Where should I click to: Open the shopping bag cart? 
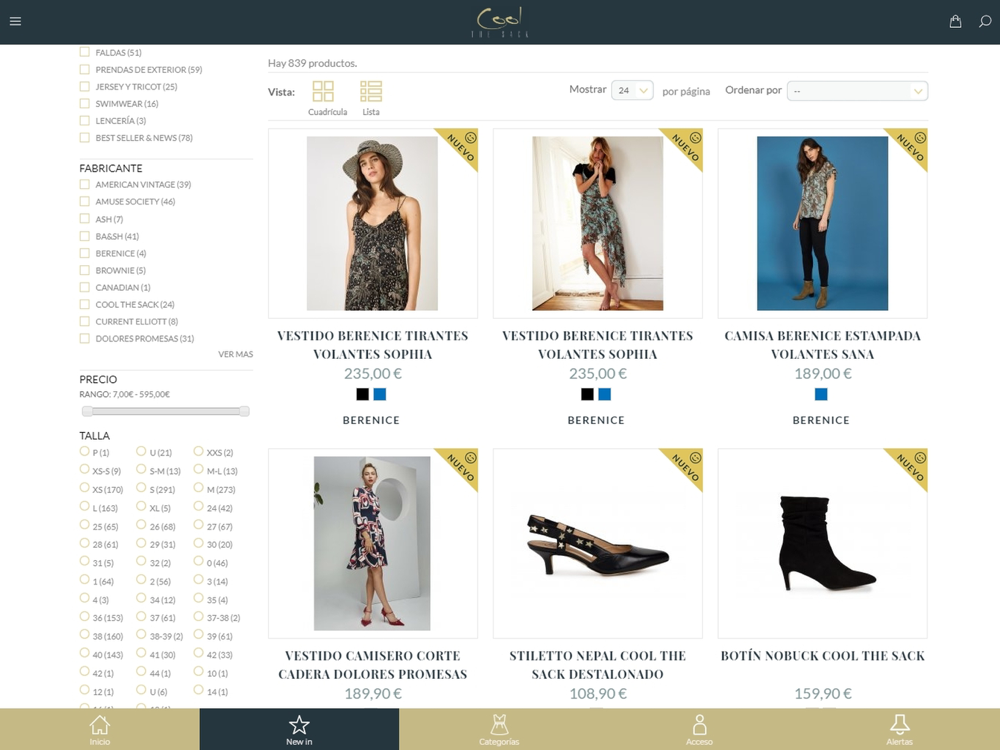955,22
